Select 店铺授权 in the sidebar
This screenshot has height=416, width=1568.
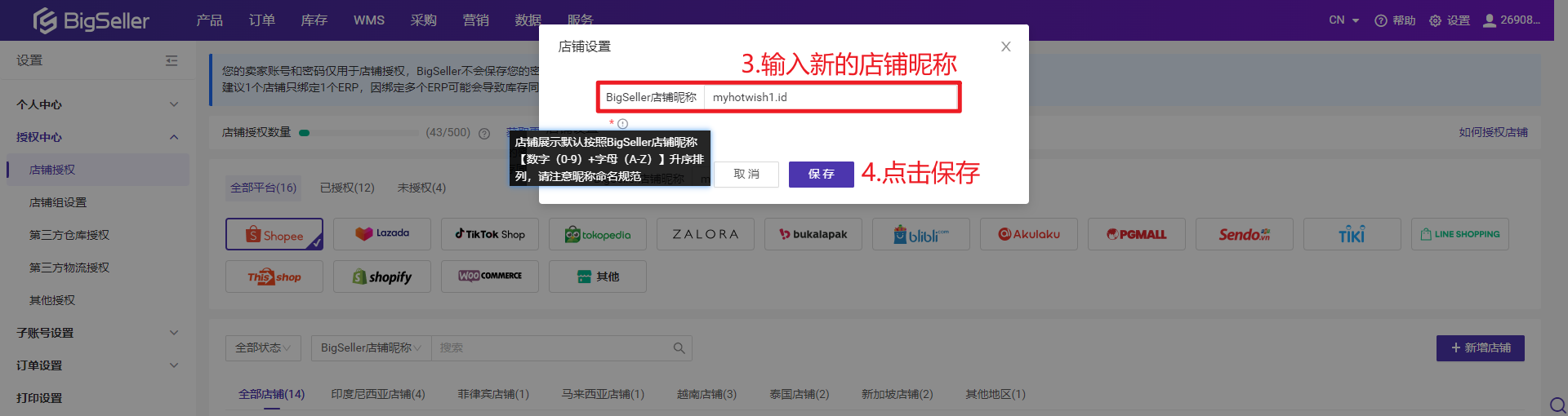(98, 170)
